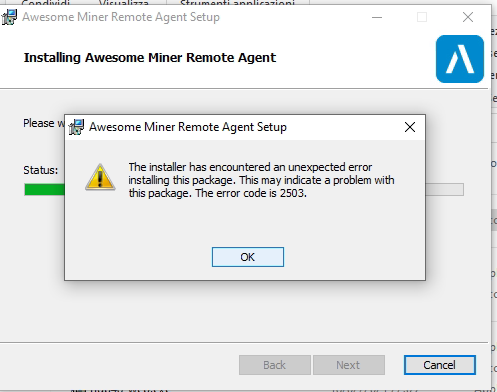Screen dimensions: 497x392
Task: Cancel the installation
Action: [439, 365]
